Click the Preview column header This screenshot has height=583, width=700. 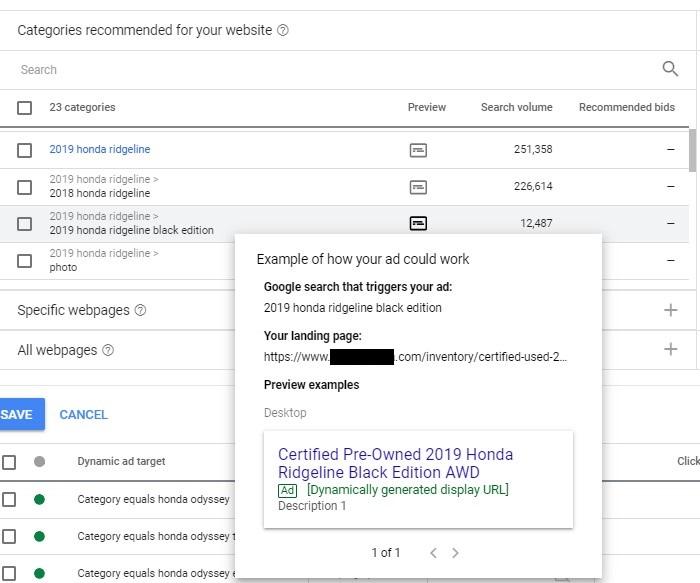[x=427, y=107]
